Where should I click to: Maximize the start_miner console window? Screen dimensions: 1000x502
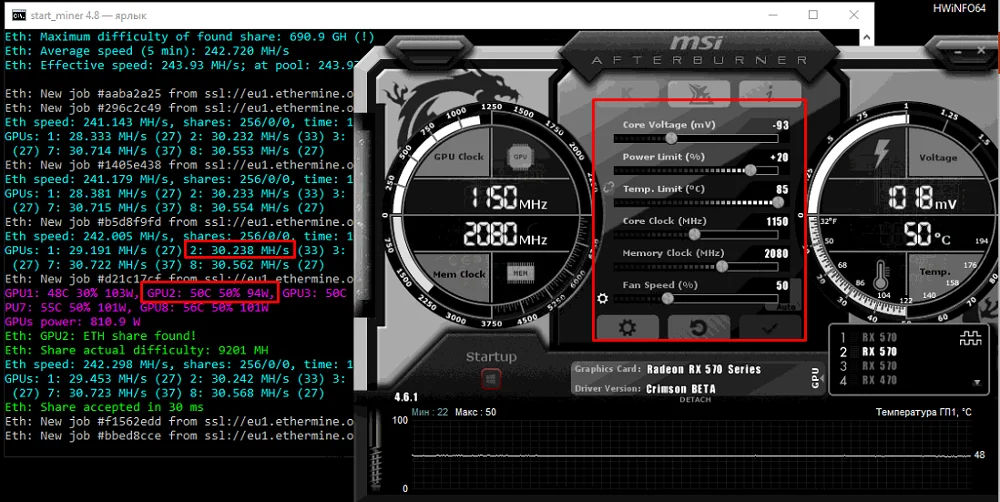pyautogui.click(x=813, y=15)
